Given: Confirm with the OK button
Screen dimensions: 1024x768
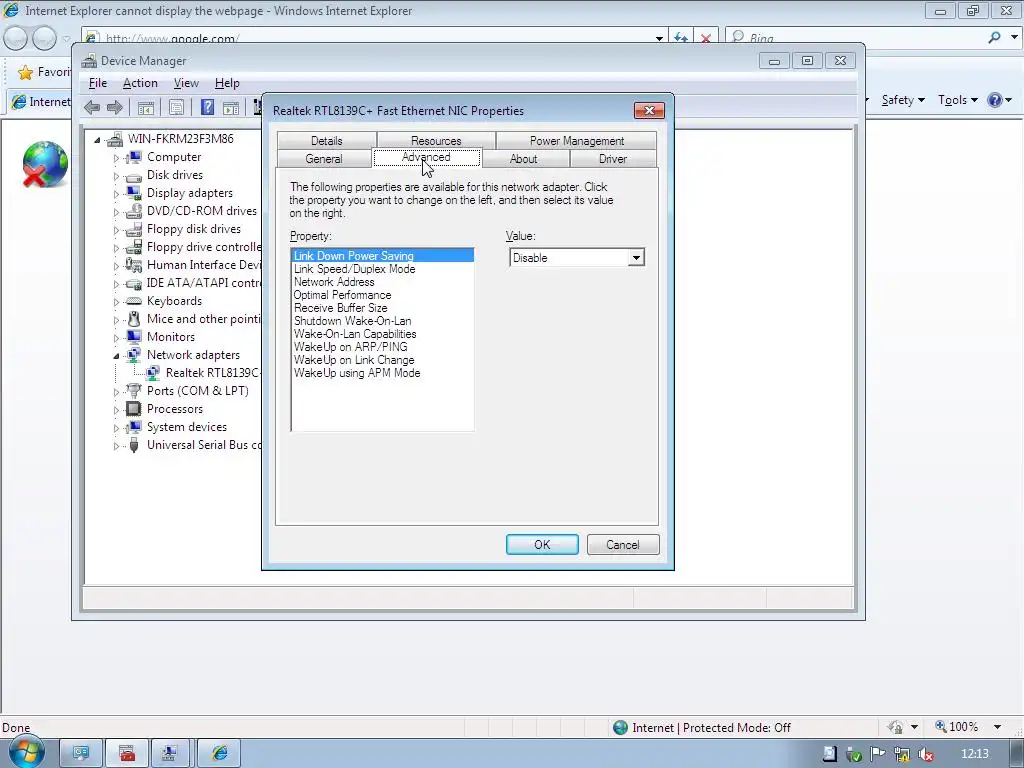Looking at the screenshot, I should point(542,545).
